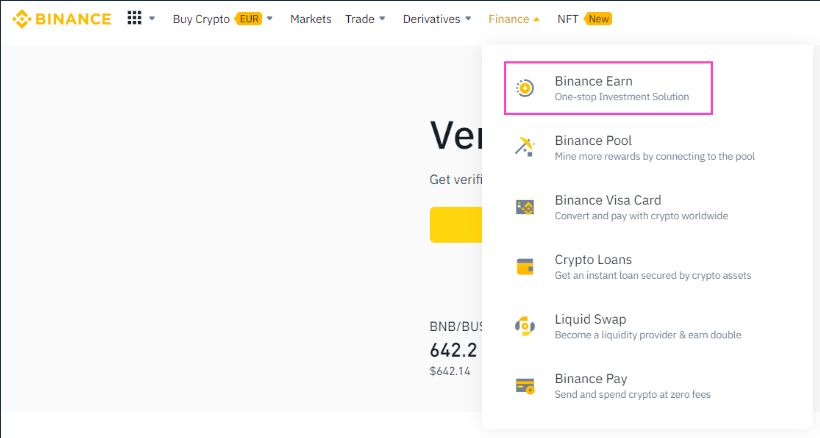
Task: Click the Binance Pay card icon
Action: click(x=525, y=386)
